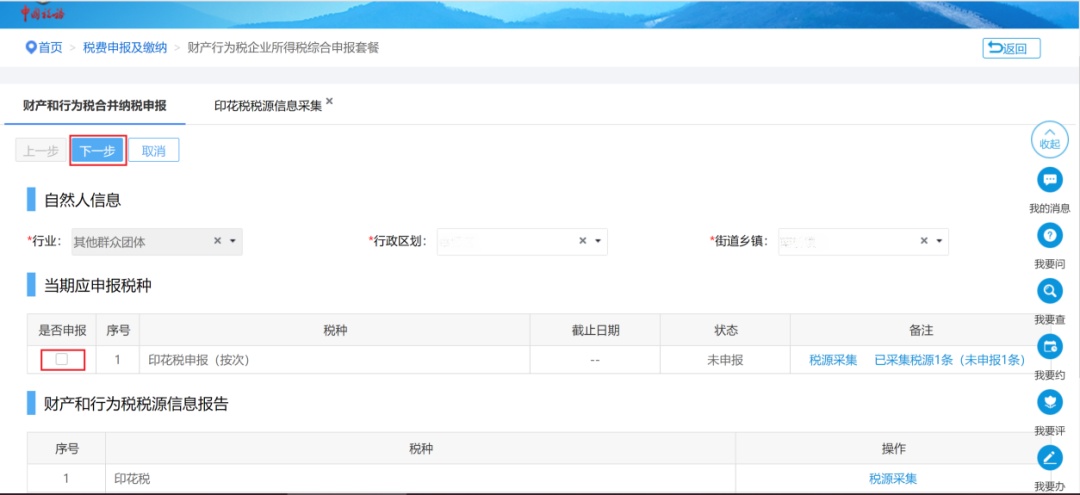
Task: Click the 首页 home location icon
Action: coord(31,48)
